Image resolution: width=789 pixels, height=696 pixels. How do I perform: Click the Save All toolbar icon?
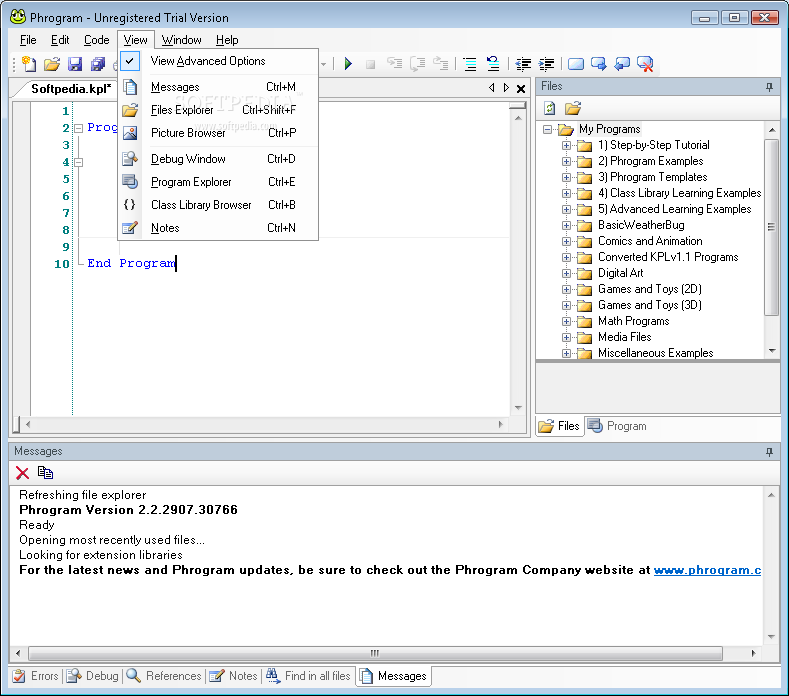click(x=98, y=64)
